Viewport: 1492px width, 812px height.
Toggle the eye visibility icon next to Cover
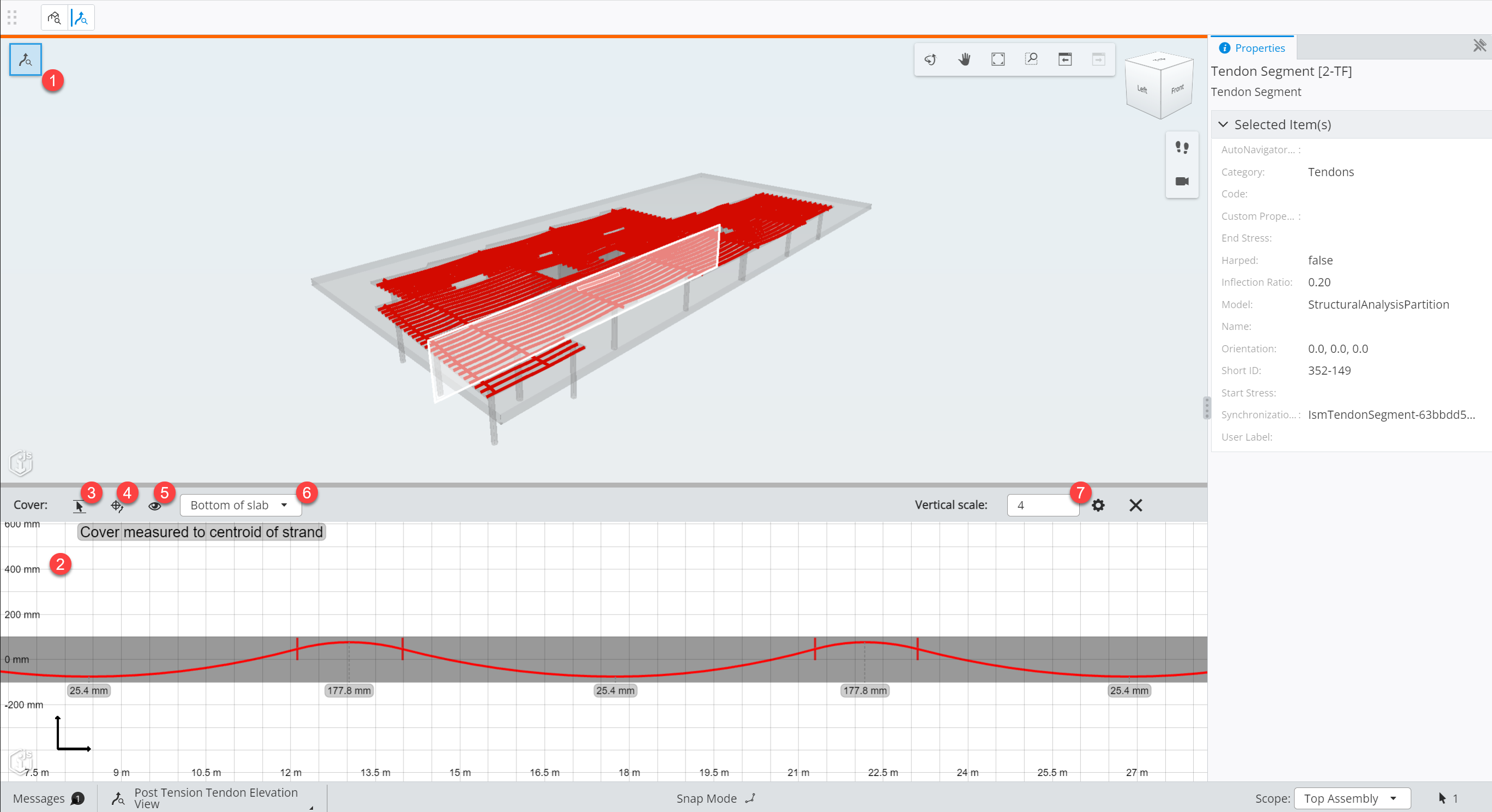(154, 506)
